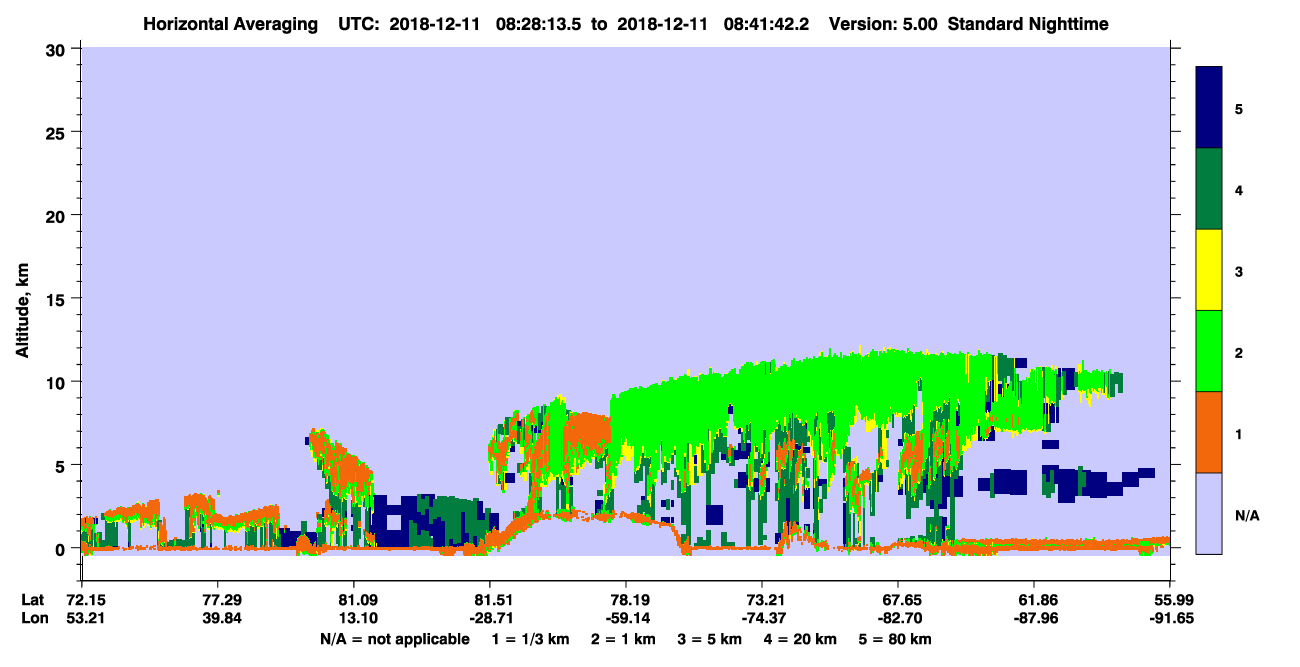Click the legend text 5 = 80 km

point(897,639)
